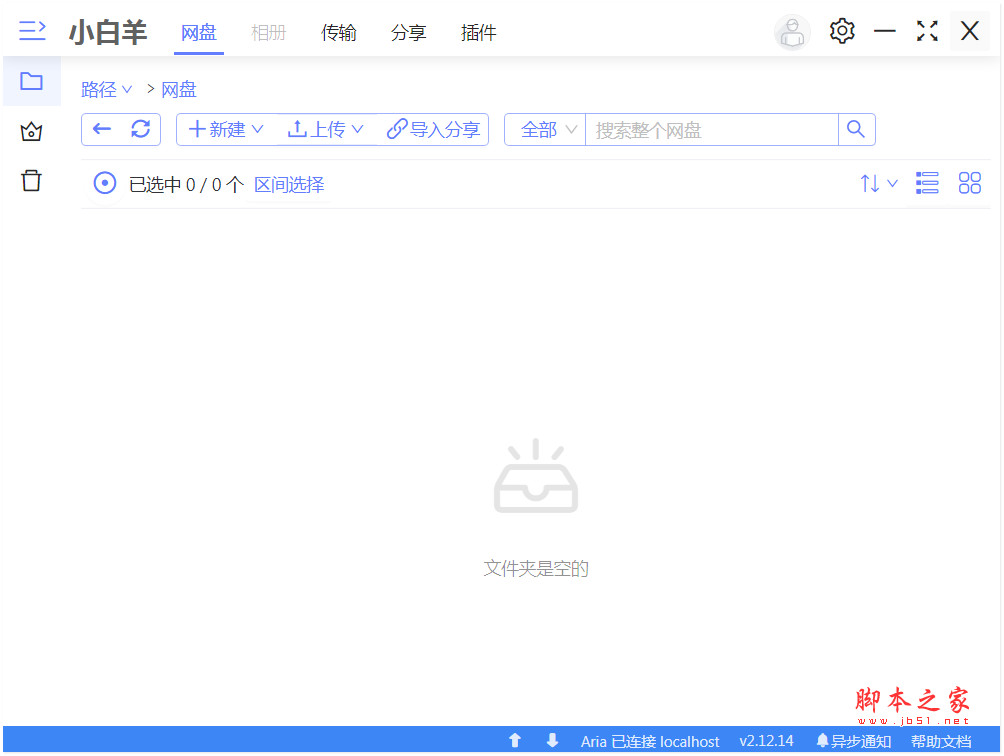Screen dimensions: 1004x756
Task: Focus the 搜索整个网盘 search field
Action: coord(711,130)
